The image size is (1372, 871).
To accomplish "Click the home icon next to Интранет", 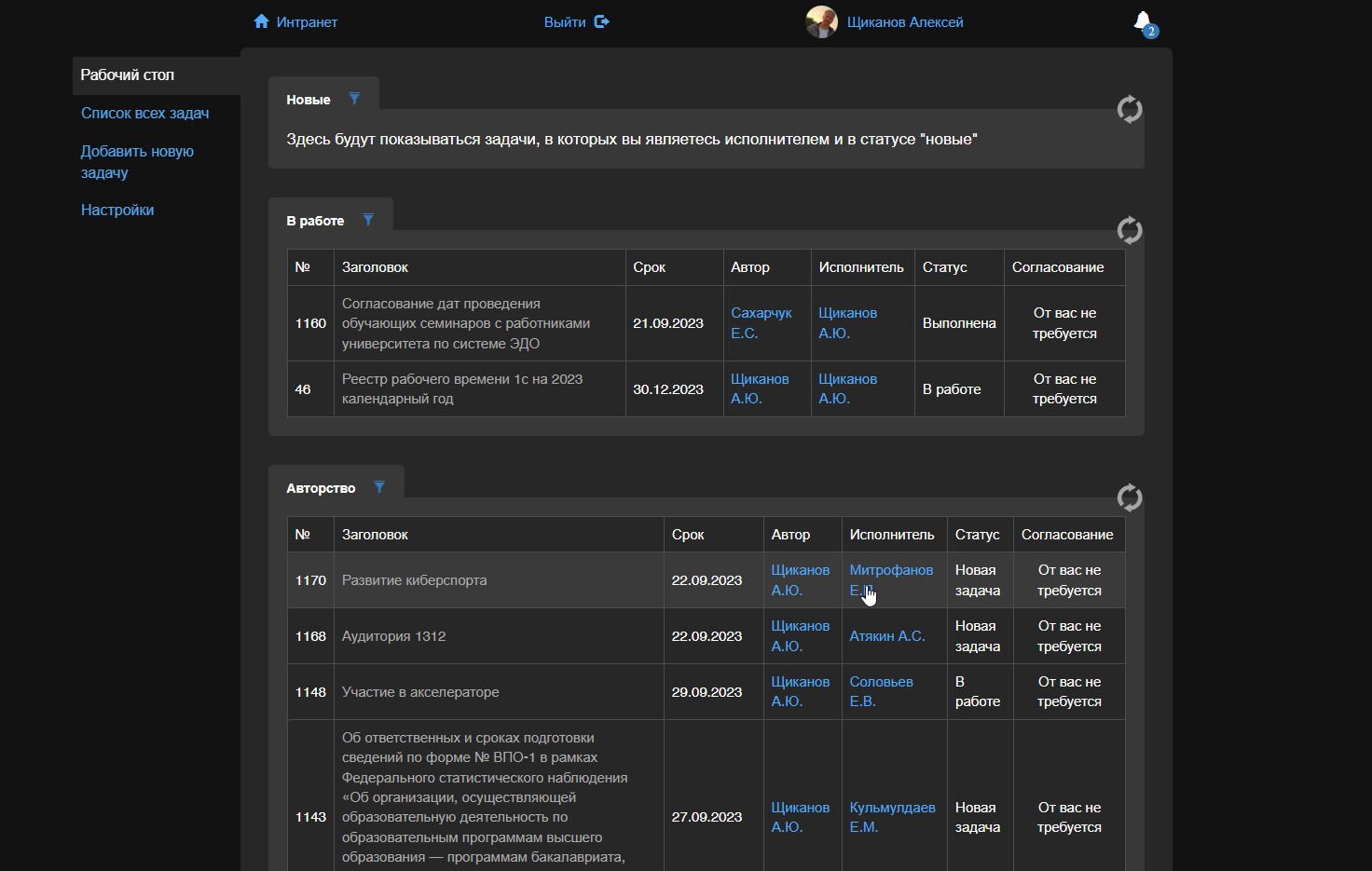I will pos(261,21).
